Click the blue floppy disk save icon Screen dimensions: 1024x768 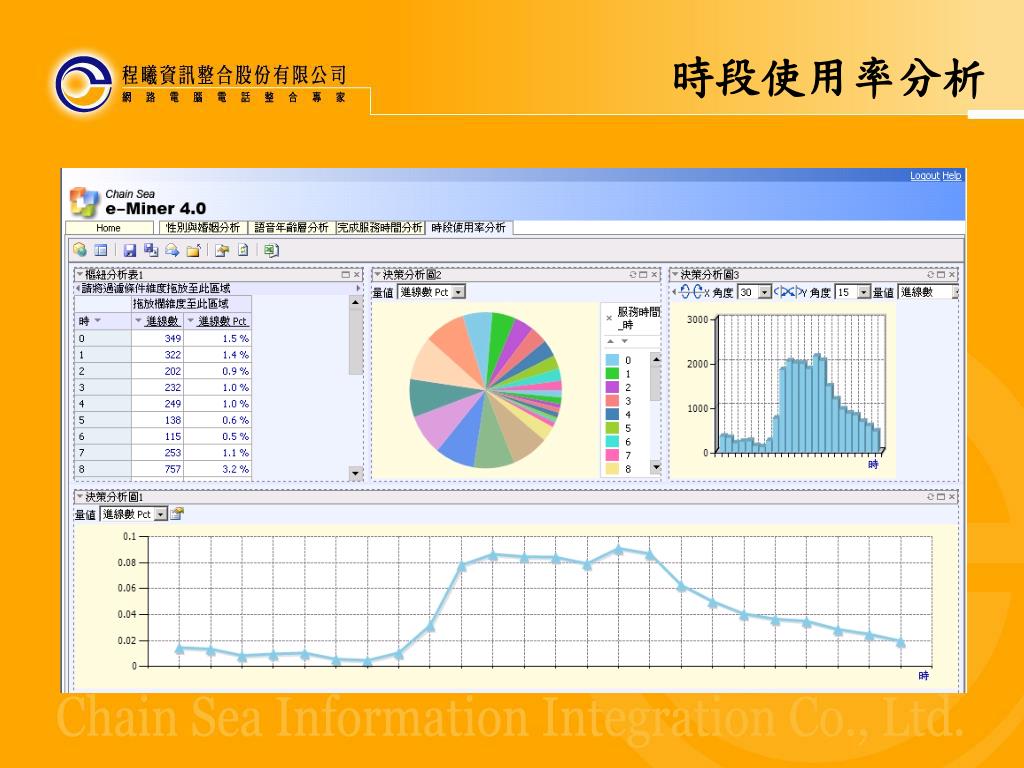click(x=130, y=249)
